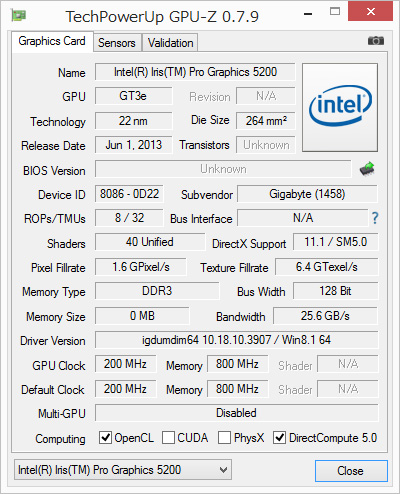Click the Technology field 22 nm
This screenshot has width=400, height=494.
pyautogui.click(x=134, y=121)
